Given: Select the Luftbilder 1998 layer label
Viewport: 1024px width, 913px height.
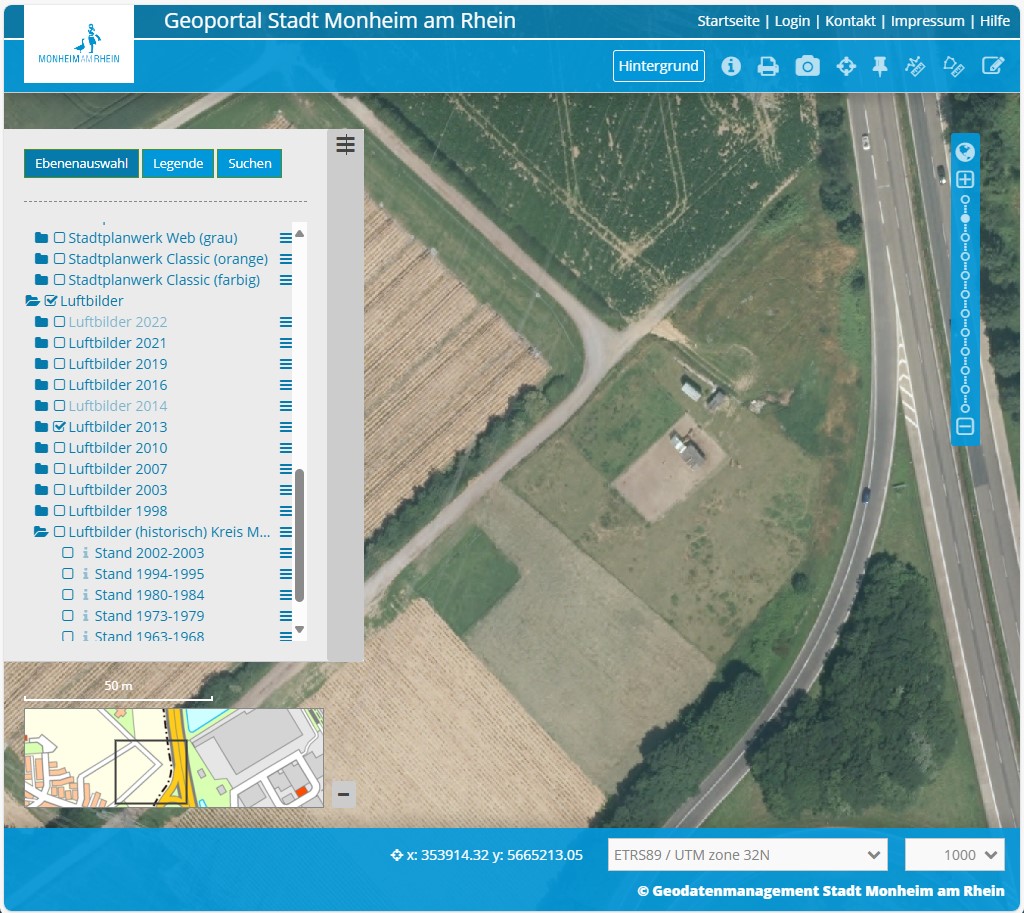Looking at the screenshot, I should (x=118, y=511).
